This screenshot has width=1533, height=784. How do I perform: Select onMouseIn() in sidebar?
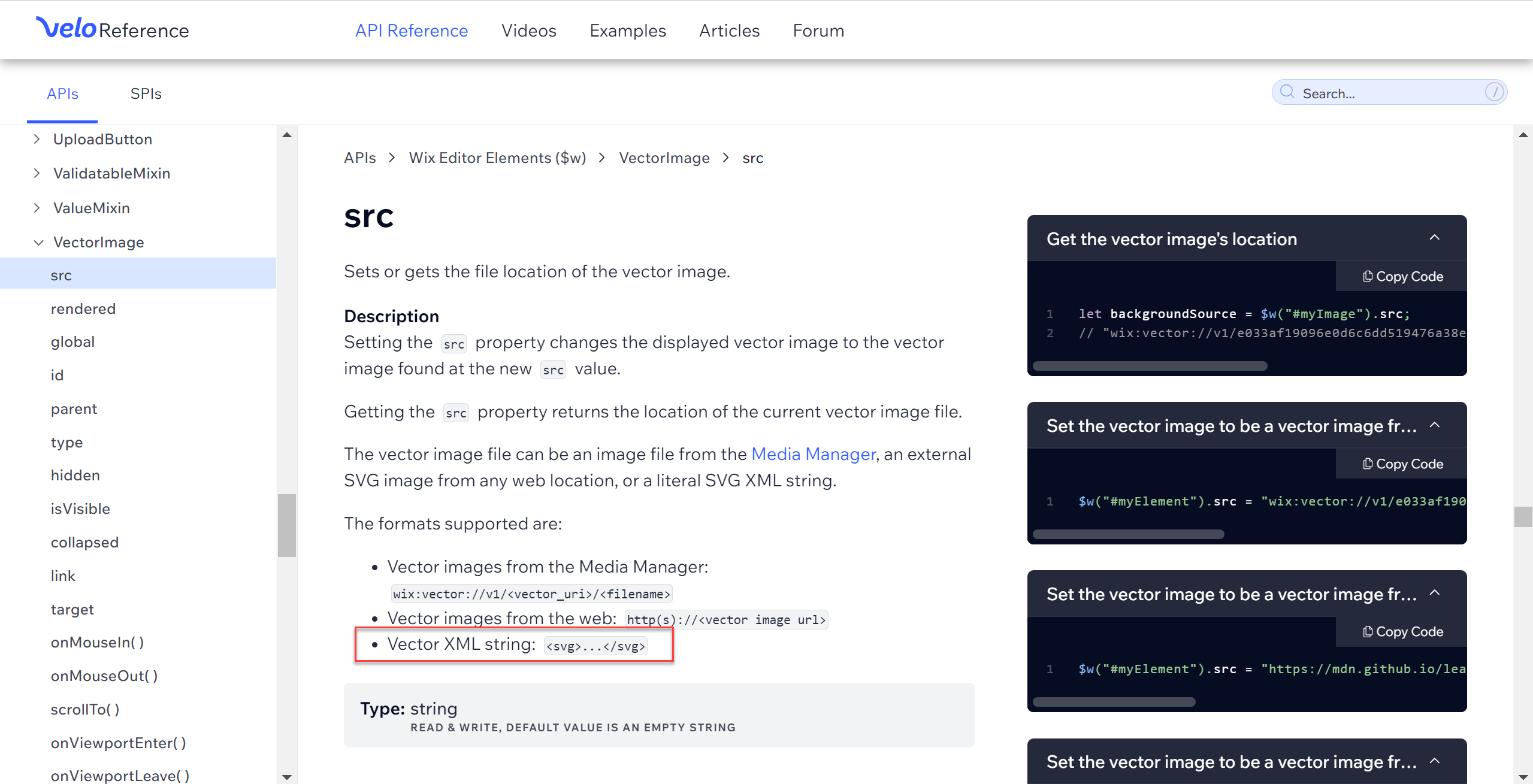click(x=97, y=643)
